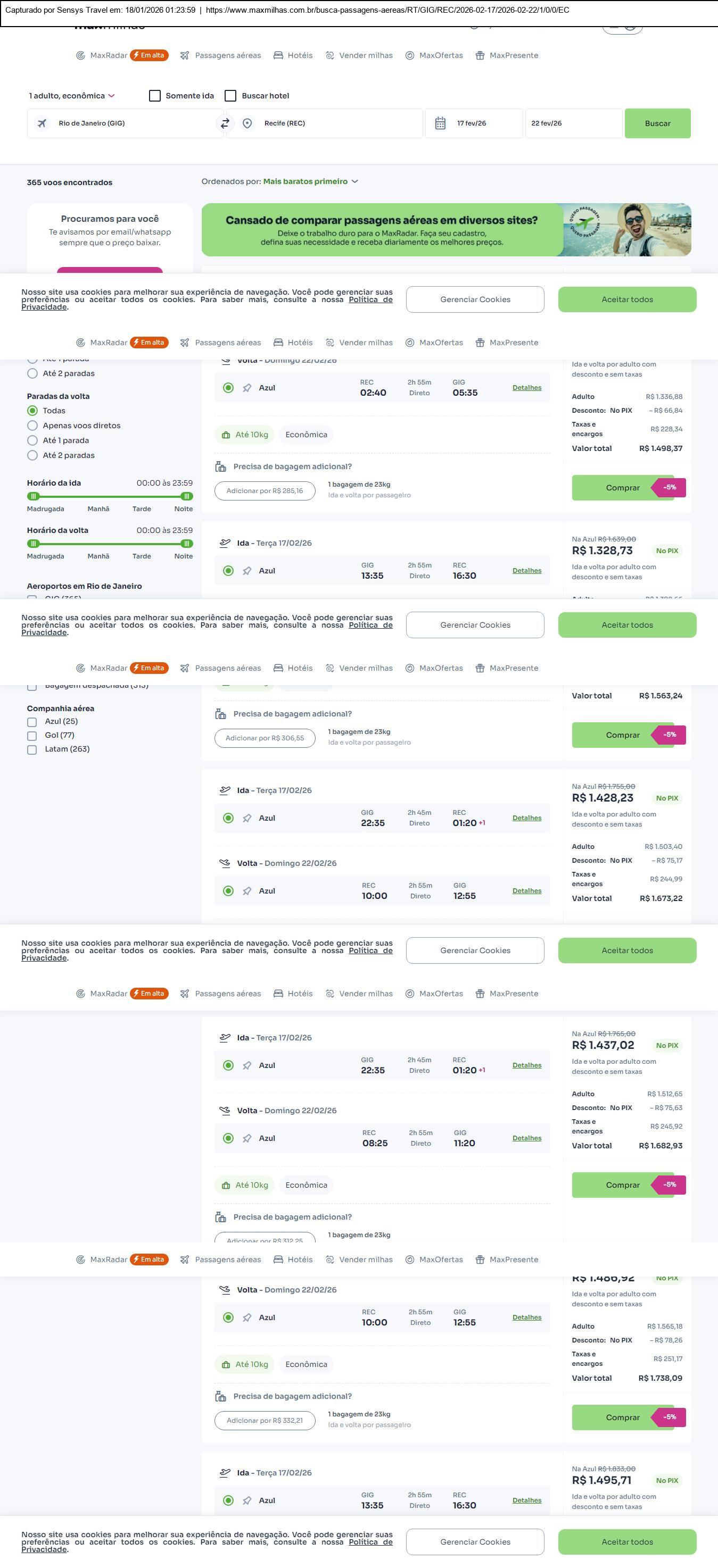The width and height of the screenshot is (718, 1568).
Task: Click the swap origin and destination arrows icon
Action: click(x=225, y=123)
